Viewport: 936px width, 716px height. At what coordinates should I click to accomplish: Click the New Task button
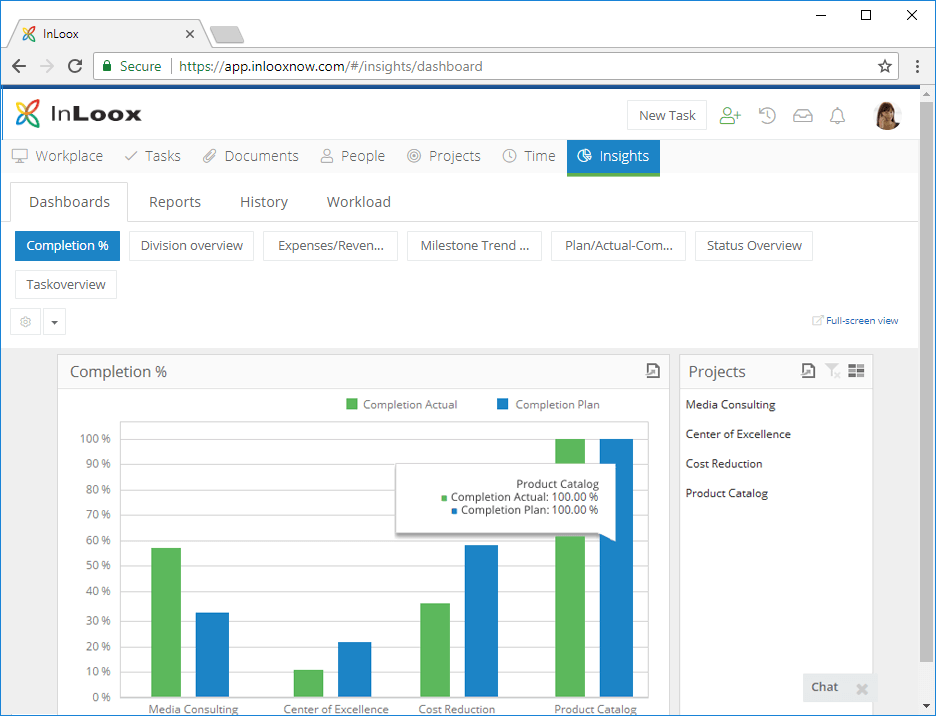(x=667, y=115)
